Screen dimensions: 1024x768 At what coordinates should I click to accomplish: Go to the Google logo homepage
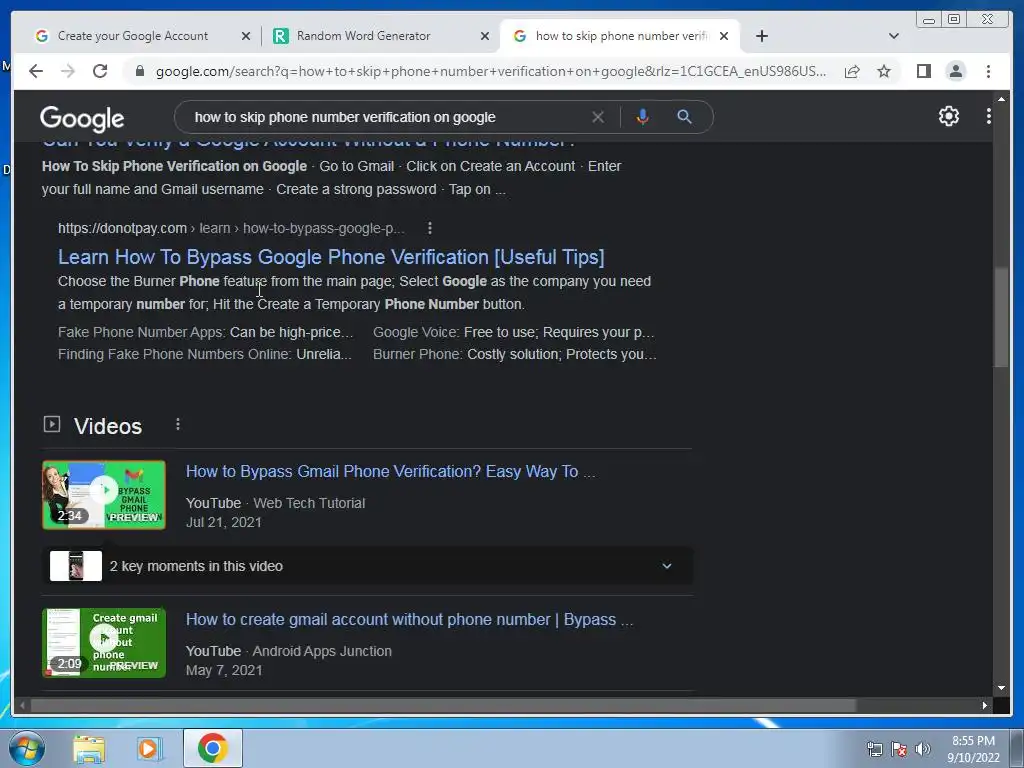coord(82,118)
